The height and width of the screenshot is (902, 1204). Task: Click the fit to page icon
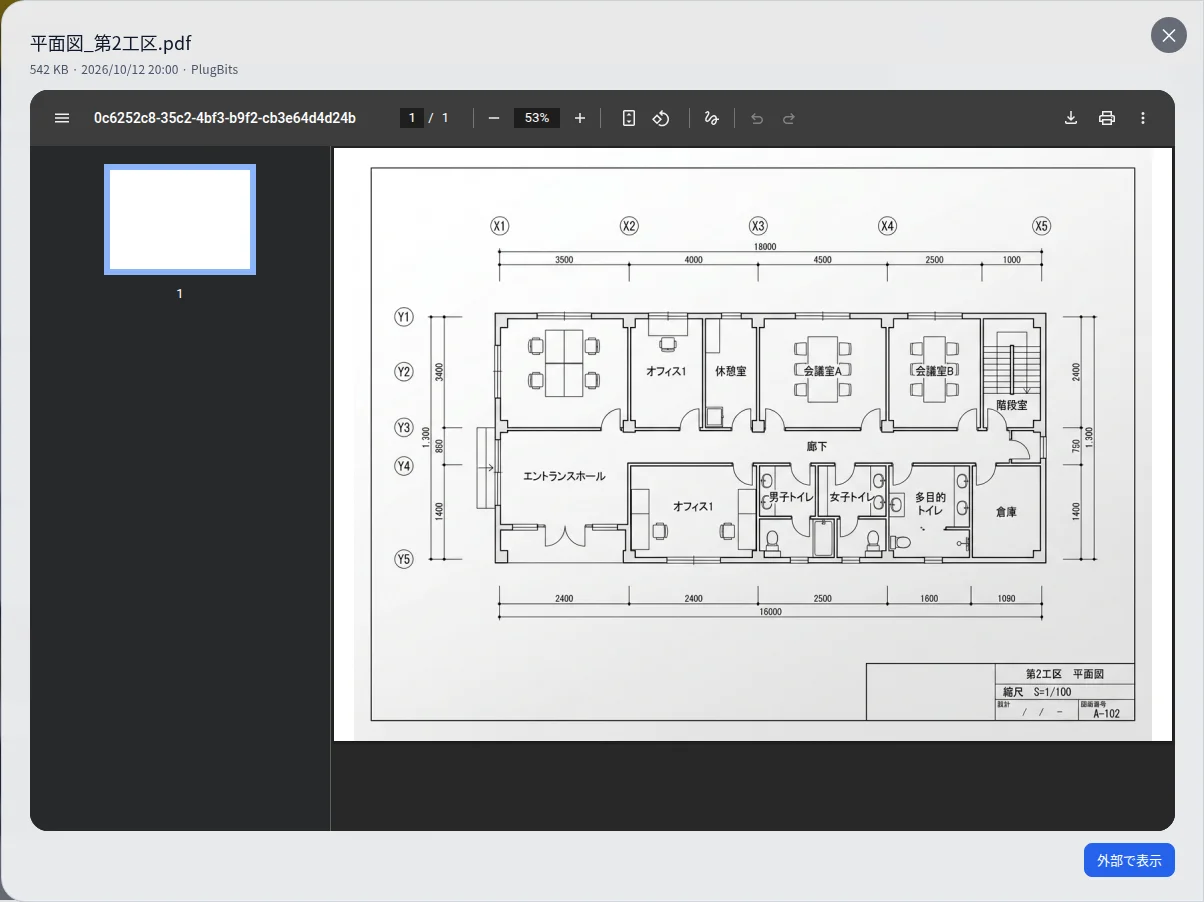(x=629, y=118)
